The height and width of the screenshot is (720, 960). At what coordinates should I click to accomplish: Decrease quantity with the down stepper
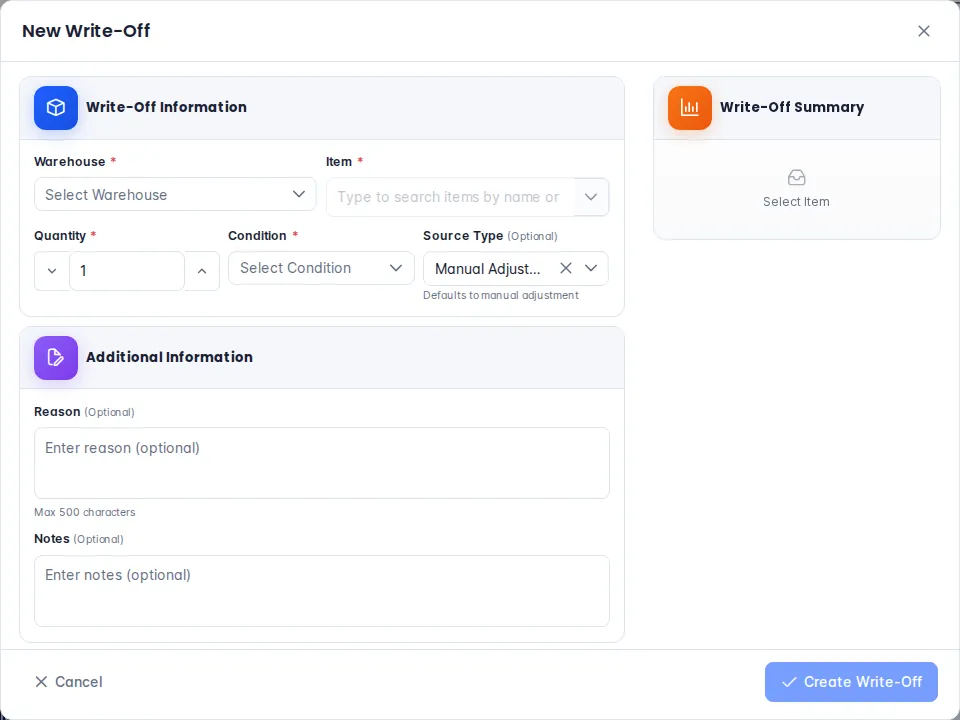(x=52, y=271)
